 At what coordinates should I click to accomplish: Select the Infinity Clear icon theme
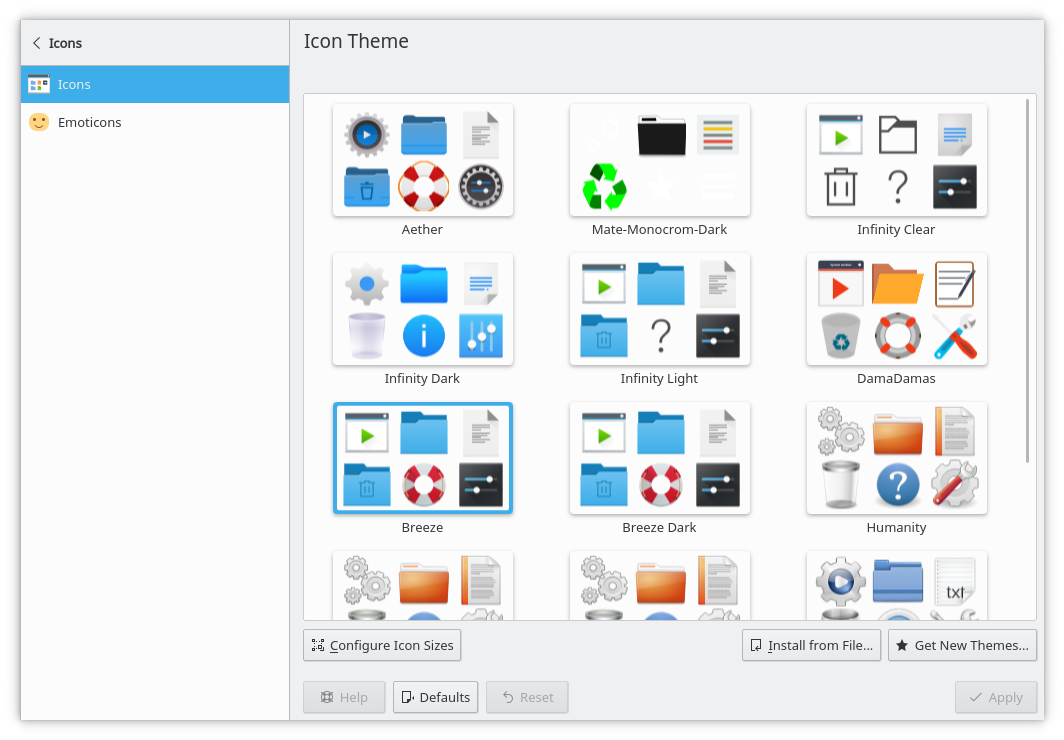click(896, 160)
